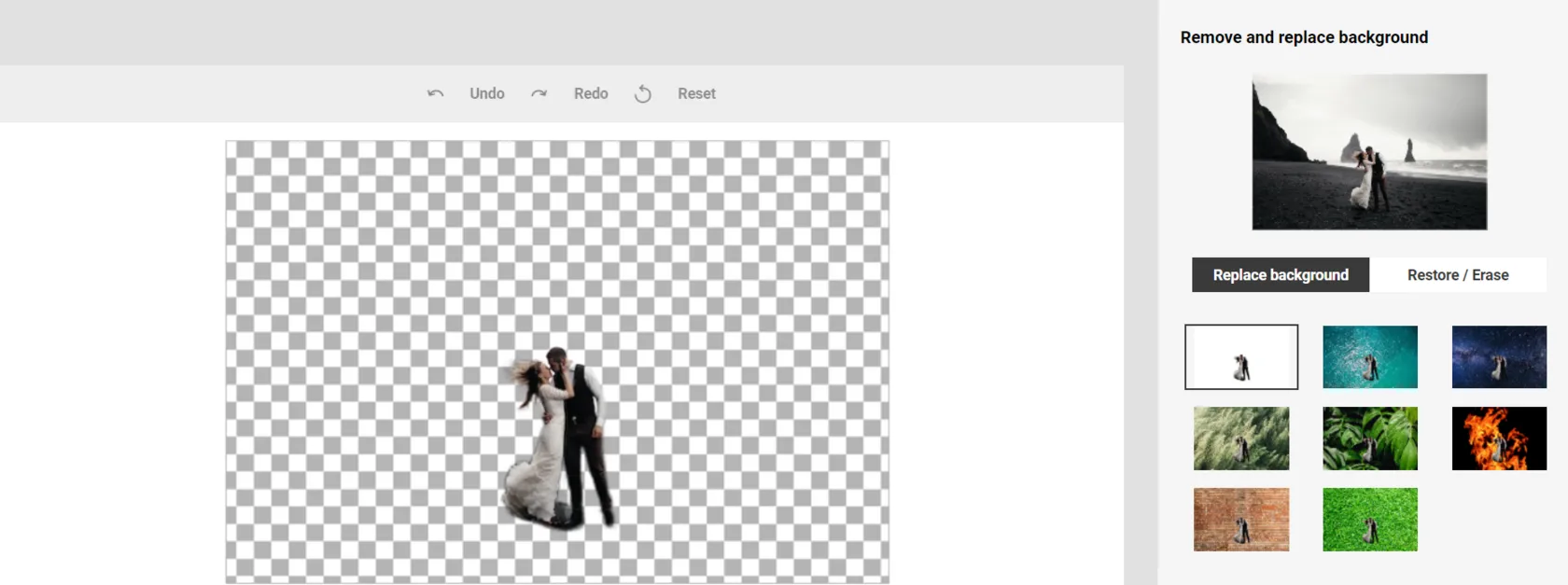The width and height of the screenshot is (1568, 585).
Task: Click the Redo arrow icon
Action: pyautogui.click(x=539, y=93)
